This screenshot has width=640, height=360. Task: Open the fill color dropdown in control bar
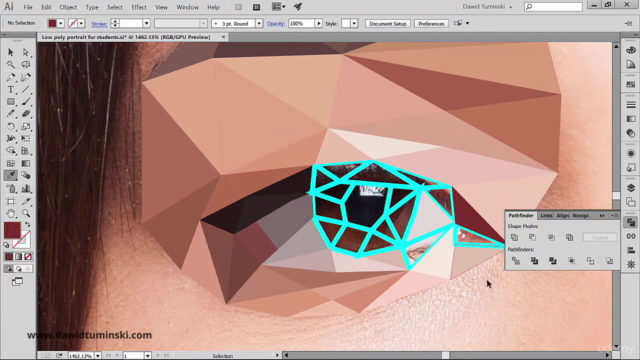click(x=60, y=23)
